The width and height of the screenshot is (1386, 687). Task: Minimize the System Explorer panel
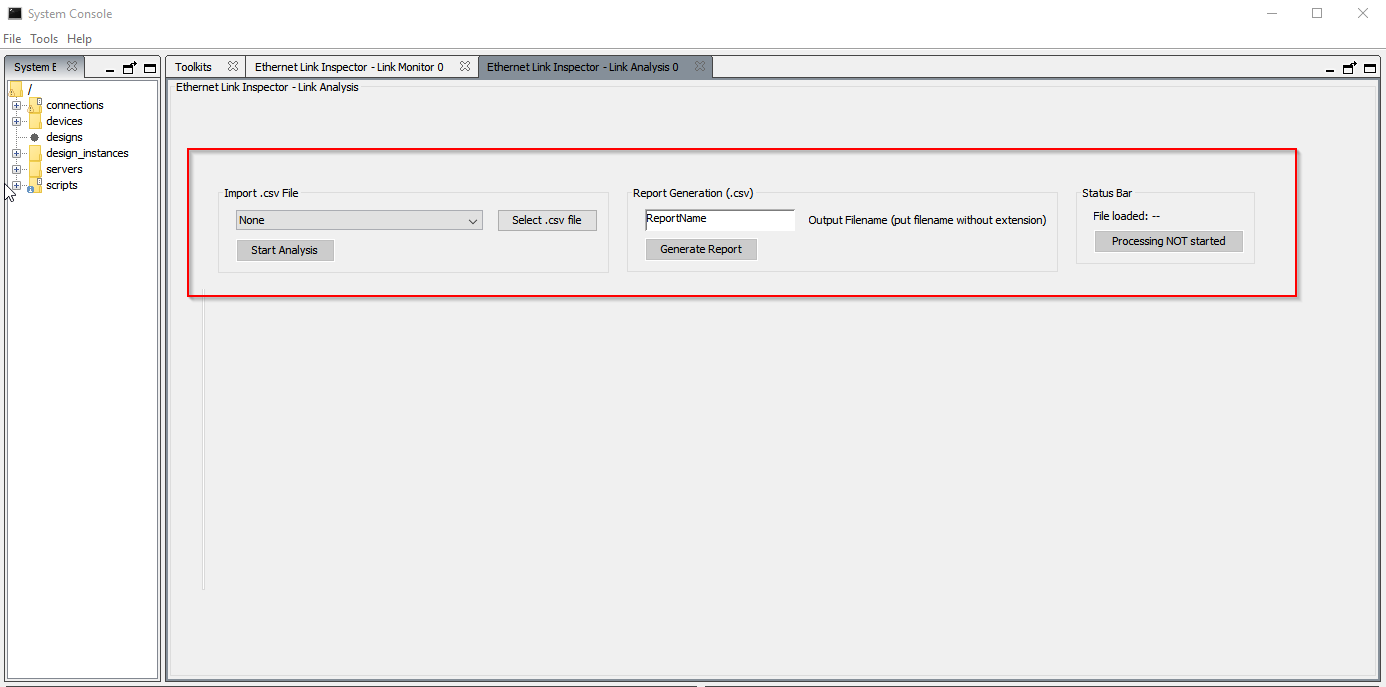pos(111,70)
